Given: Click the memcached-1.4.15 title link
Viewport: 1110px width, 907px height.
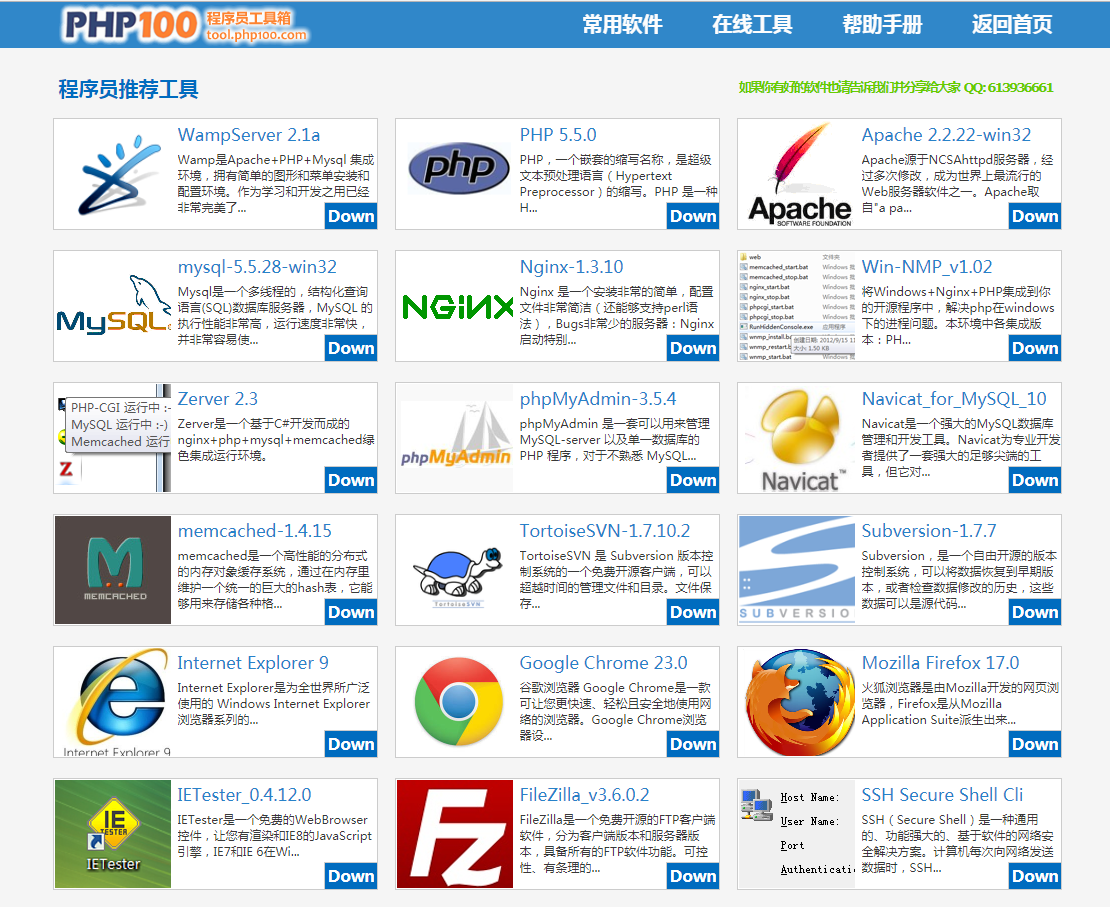Looking at the screenshot, I should 255,531.
